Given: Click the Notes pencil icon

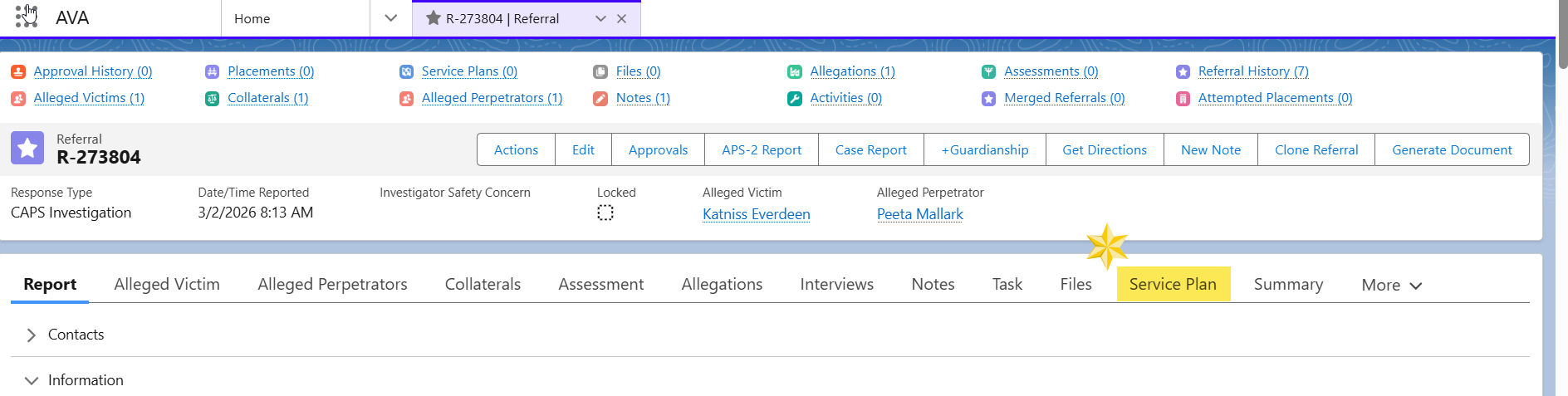Looking at the screenshot, I should (600, 99).
